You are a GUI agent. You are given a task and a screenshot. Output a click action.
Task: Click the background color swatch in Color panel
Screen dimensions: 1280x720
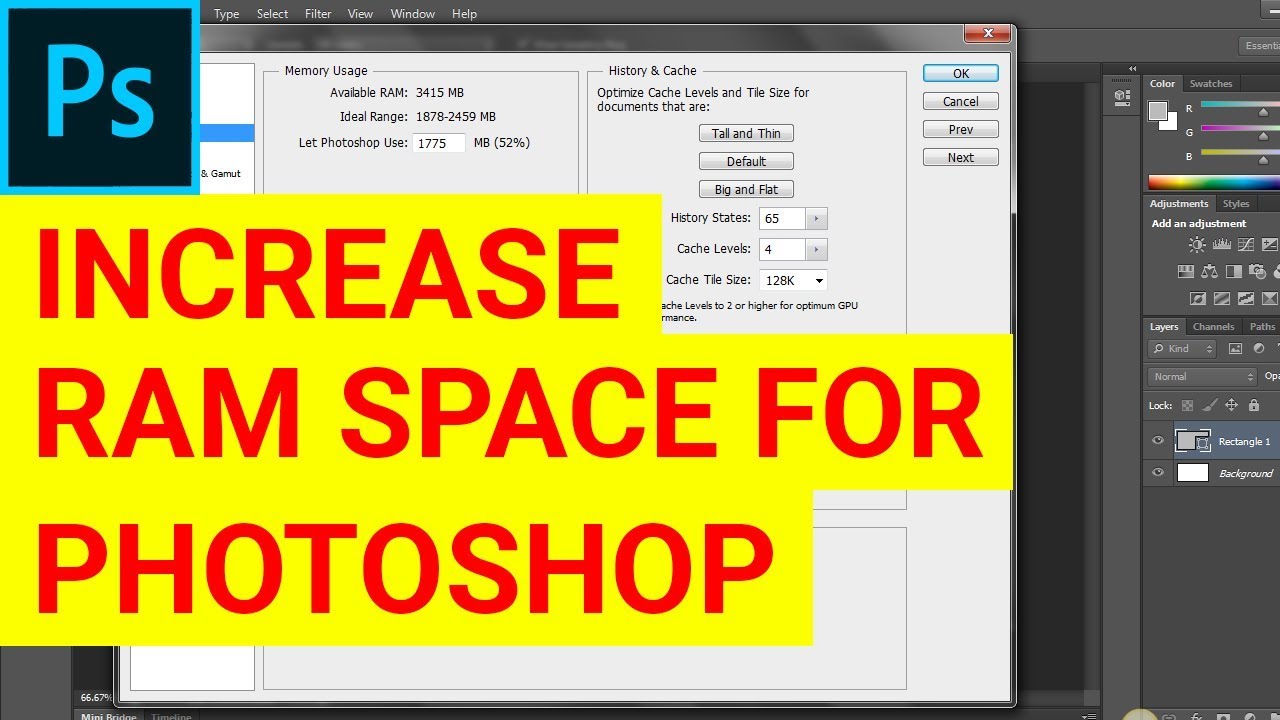[1172, 124]
